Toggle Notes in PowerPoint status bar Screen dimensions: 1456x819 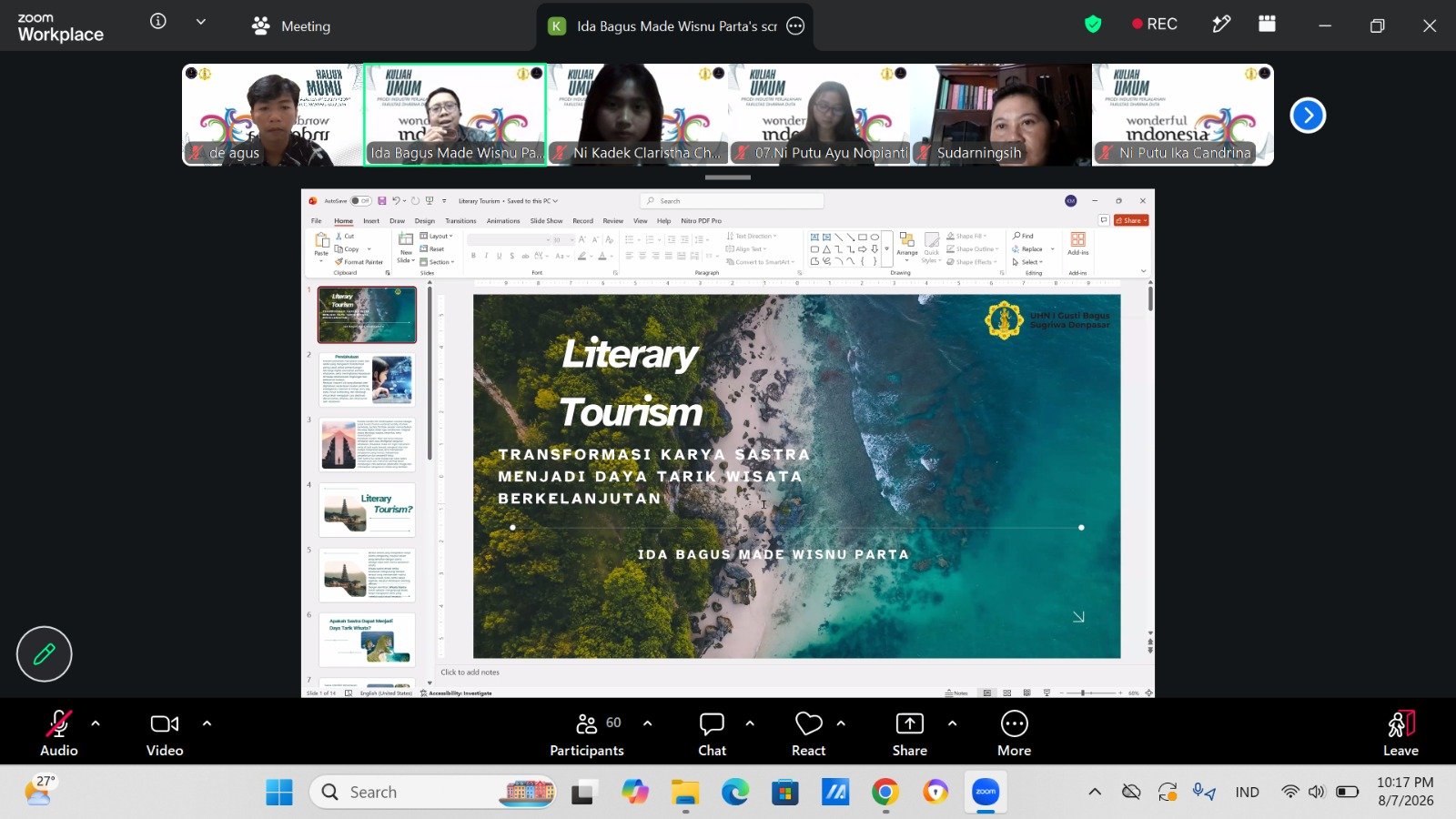(x=956, y=693)
